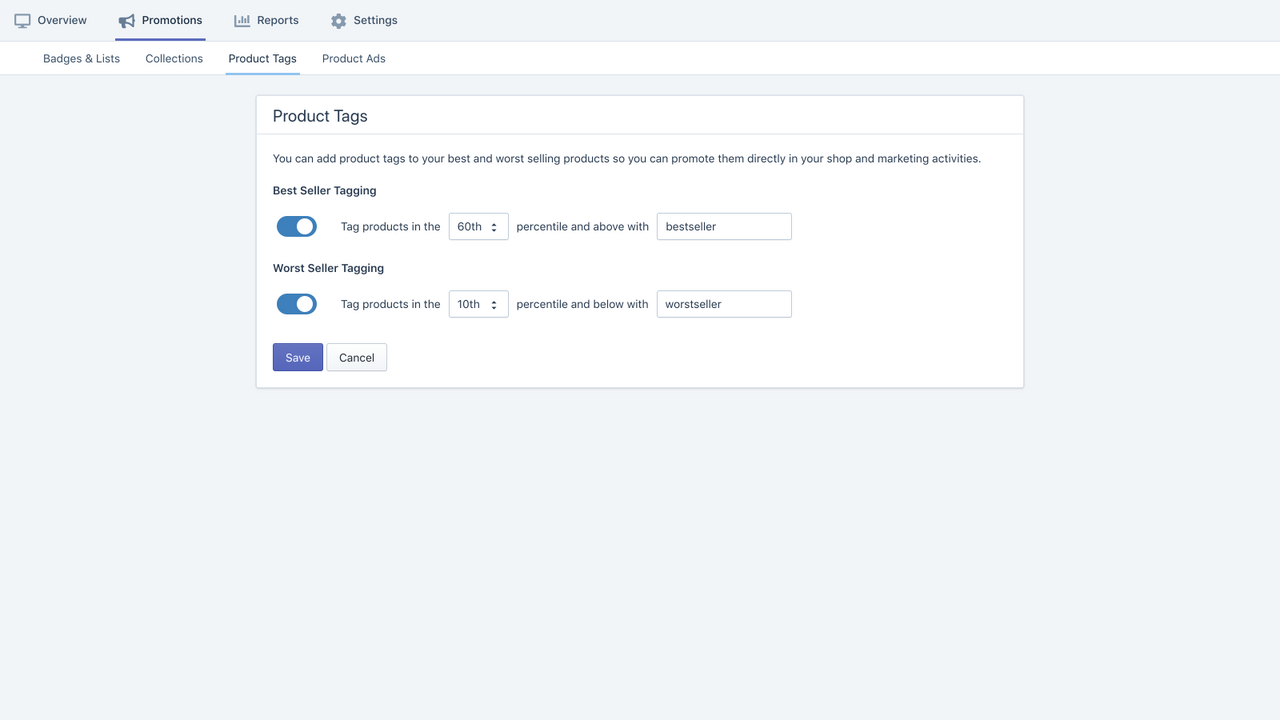Click the Reports bar chart icon
The width and height of the screenshot is (1280, 720).
tap(242, 20)
